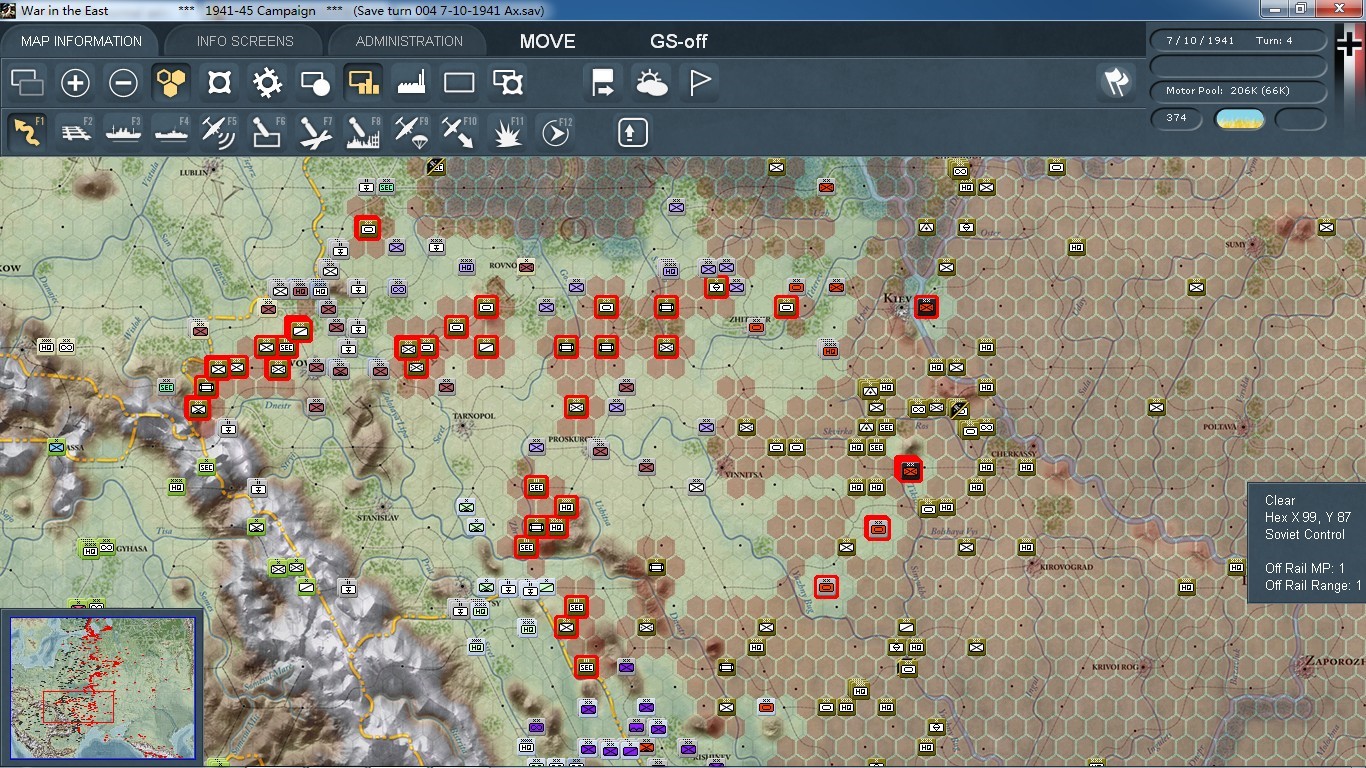Viewport: 1366px width, 768px height.
Task: Click the plain rectangle toolbar icon
Action: (459, 83)
